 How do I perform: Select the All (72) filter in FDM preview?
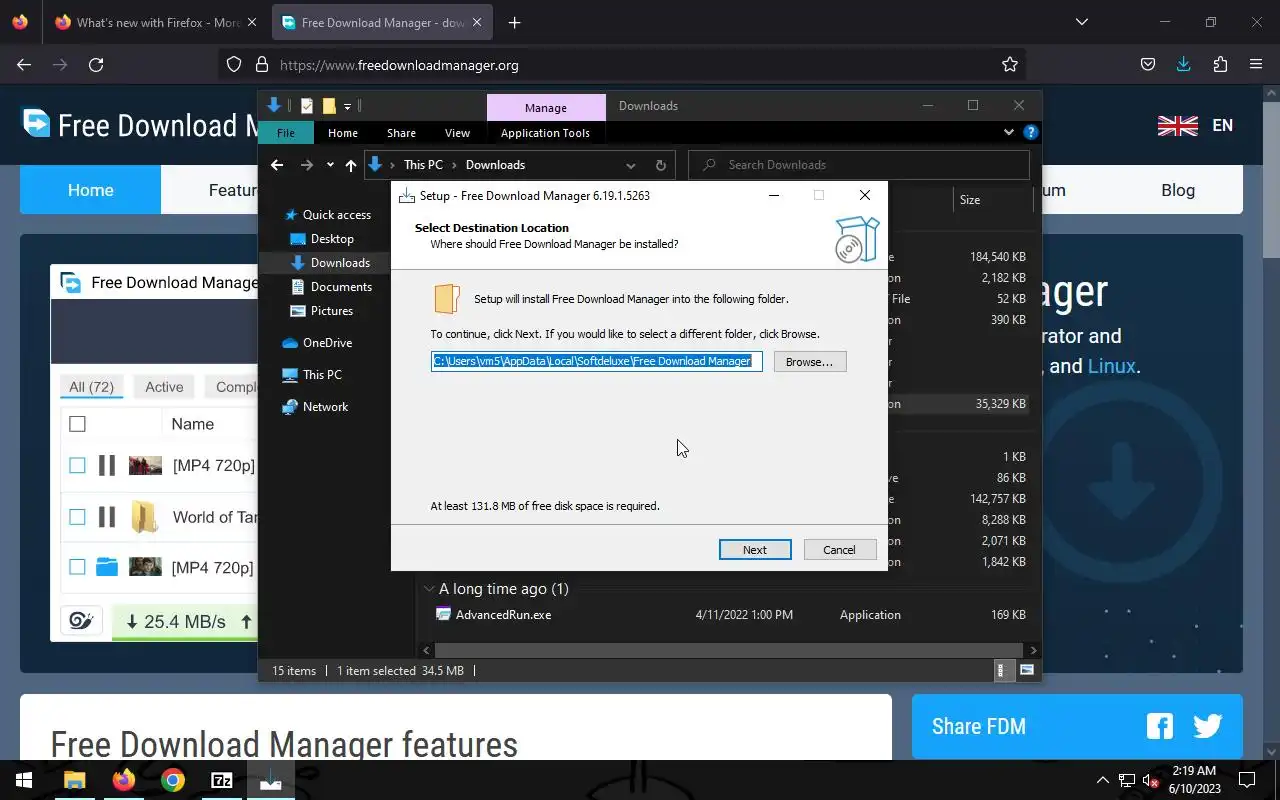pos(91,387)
